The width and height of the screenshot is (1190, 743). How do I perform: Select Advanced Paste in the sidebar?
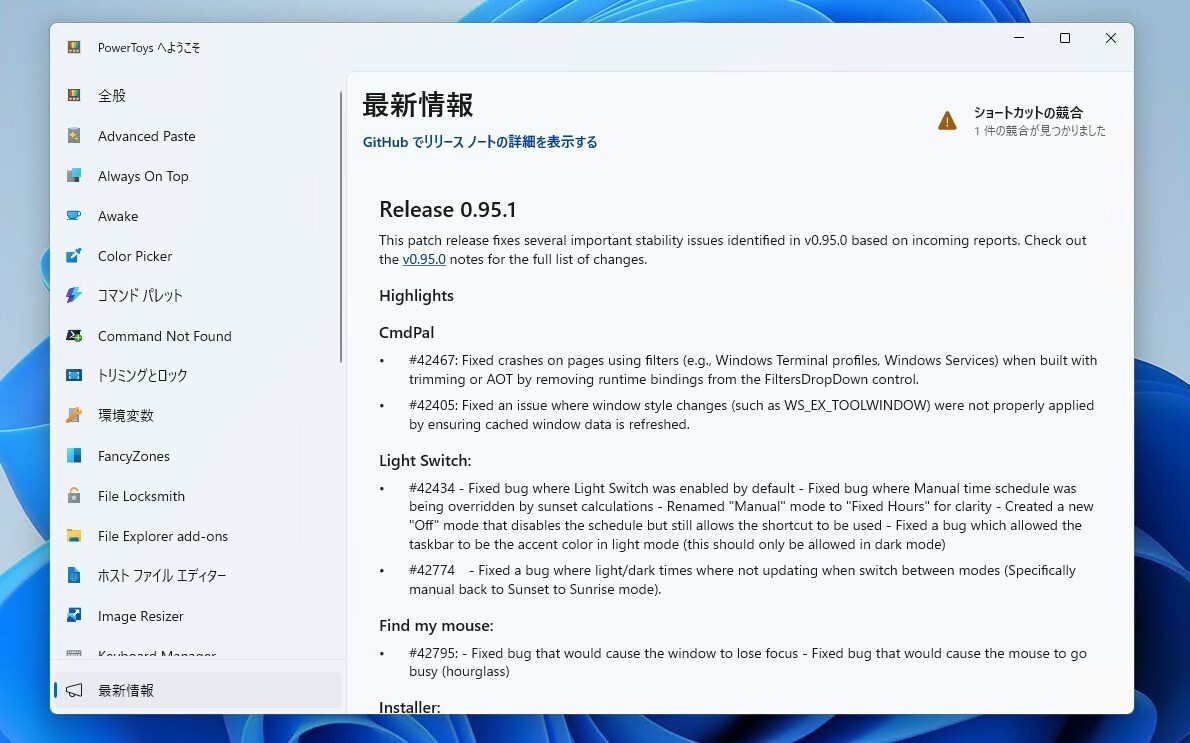pos(197,136)
